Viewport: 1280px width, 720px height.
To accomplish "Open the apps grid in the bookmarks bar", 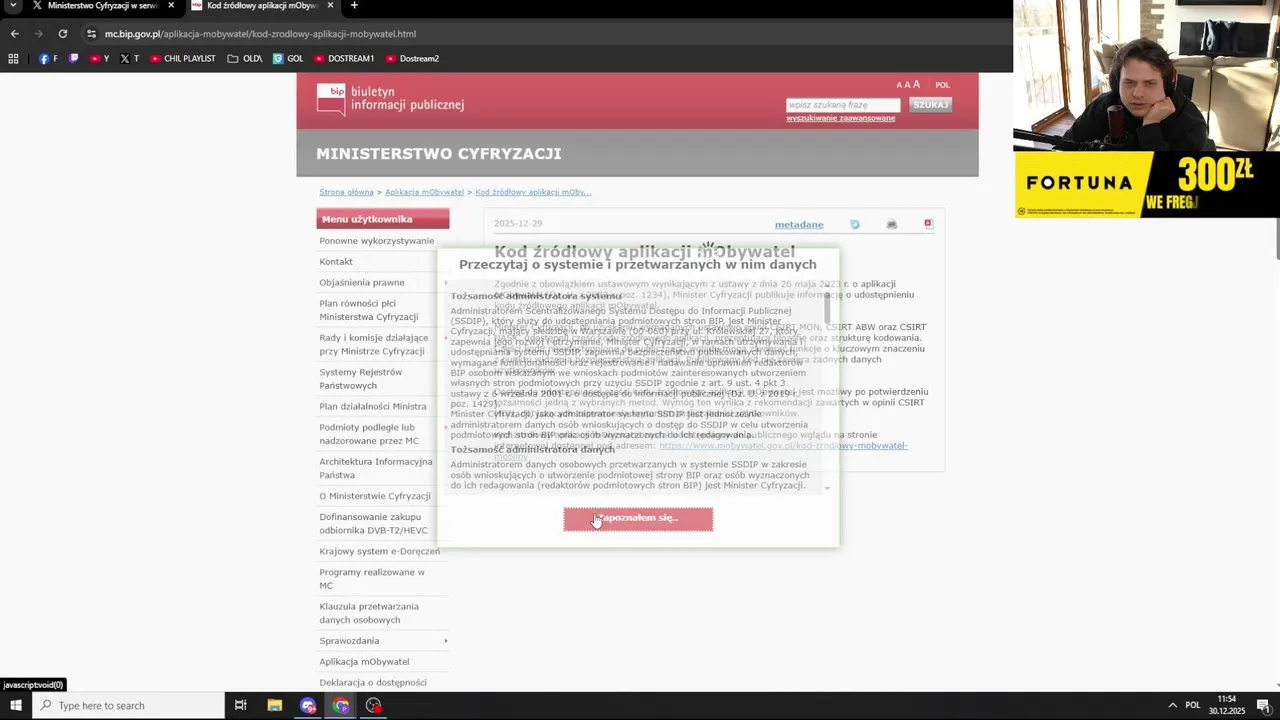I will [13, 59].
